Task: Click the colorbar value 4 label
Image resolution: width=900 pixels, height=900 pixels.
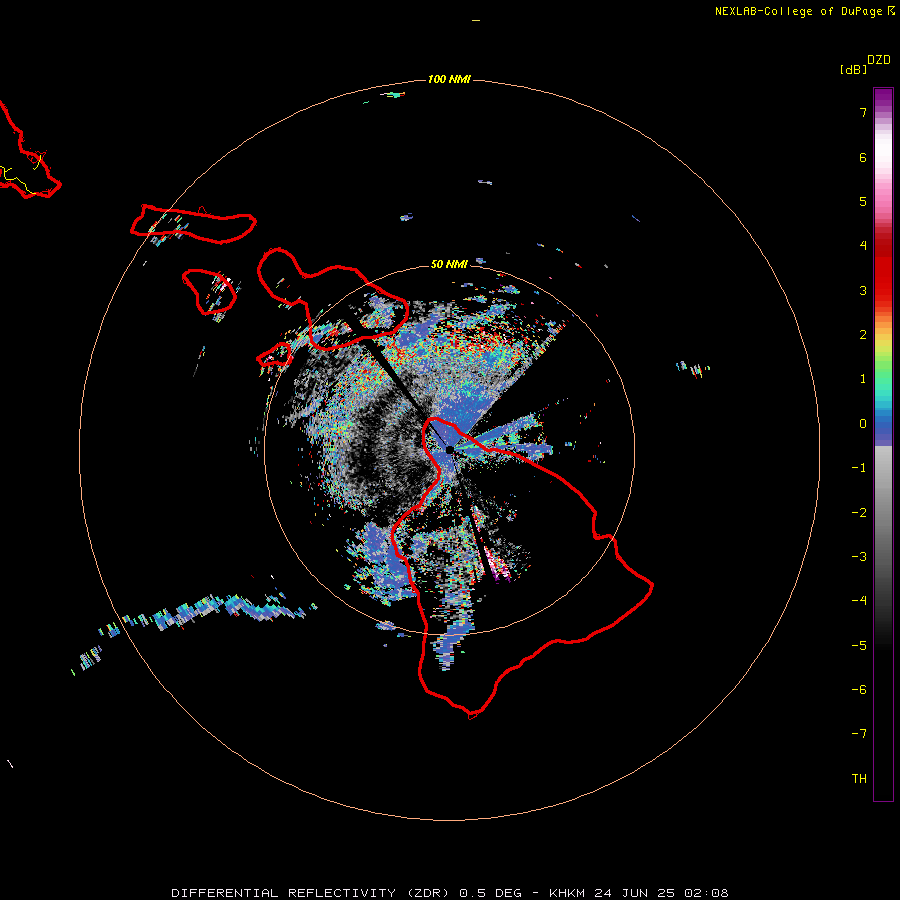Action: tap(863, 246)
